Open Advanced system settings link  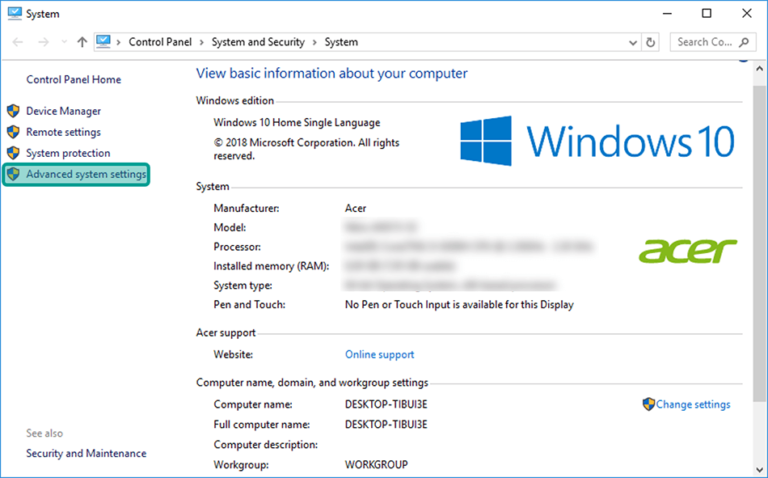click(x=86, y=174)
